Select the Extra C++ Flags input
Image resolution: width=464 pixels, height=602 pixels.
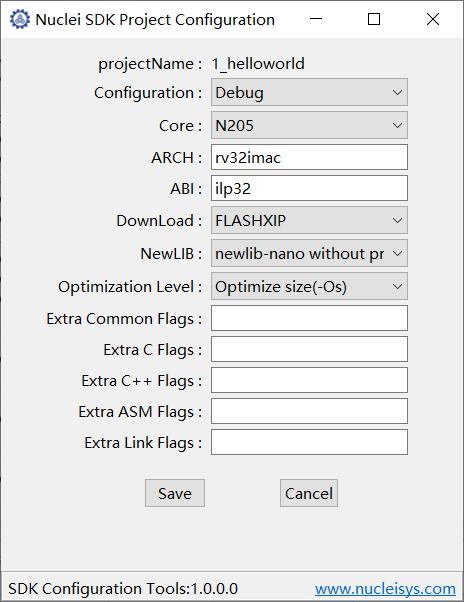click(309, 380)
